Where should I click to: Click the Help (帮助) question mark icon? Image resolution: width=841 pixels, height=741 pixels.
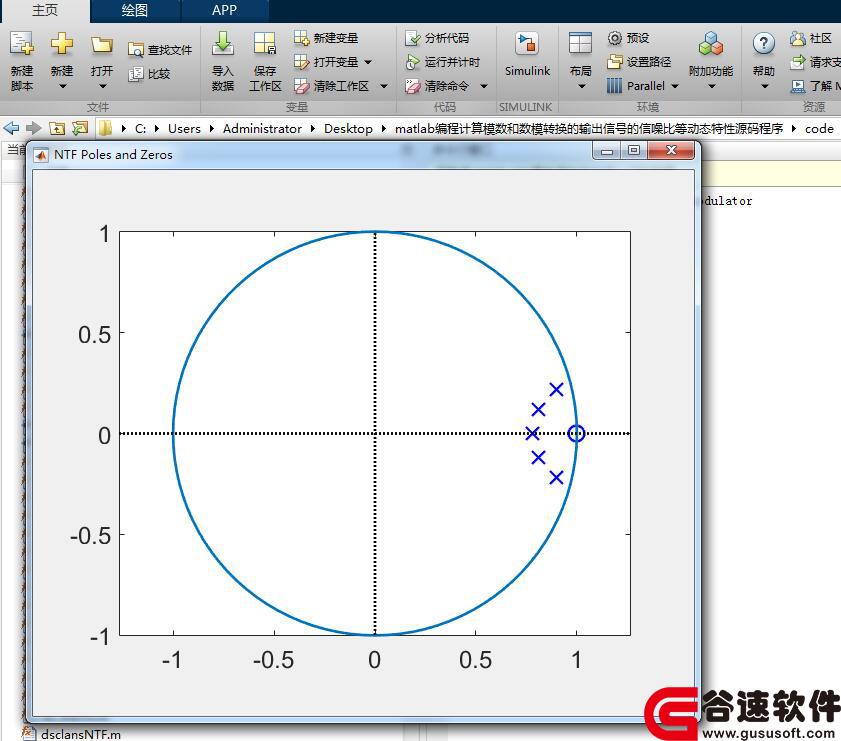coord(764,44)
